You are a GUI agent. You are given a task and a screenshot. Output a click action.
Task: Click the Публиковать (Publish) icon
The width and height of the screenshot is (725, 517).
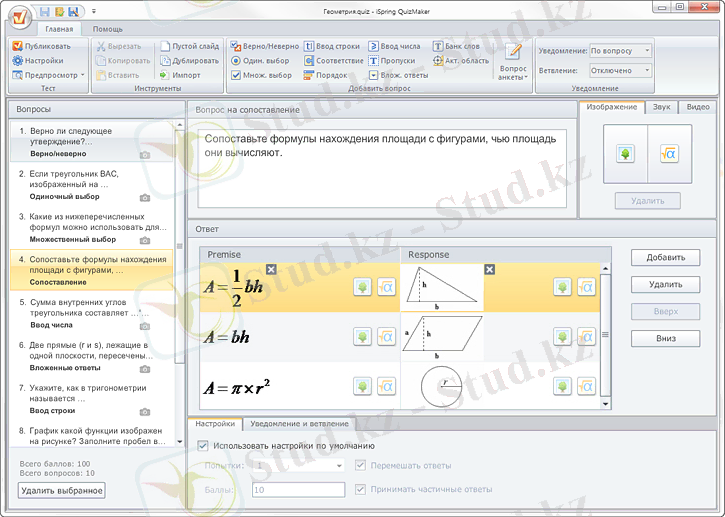pyautogui.click(x=18, y=46)
